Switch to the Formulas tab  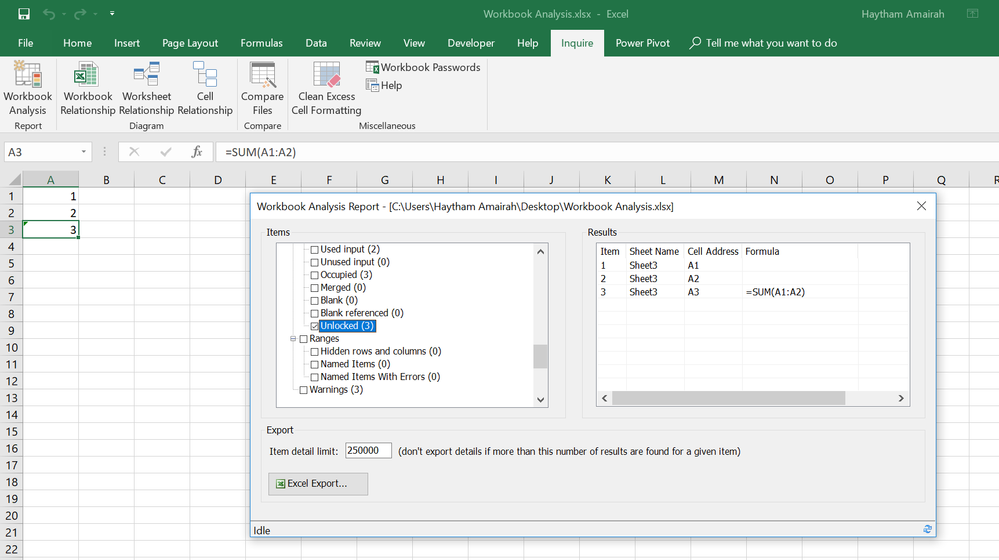[261, 43]
